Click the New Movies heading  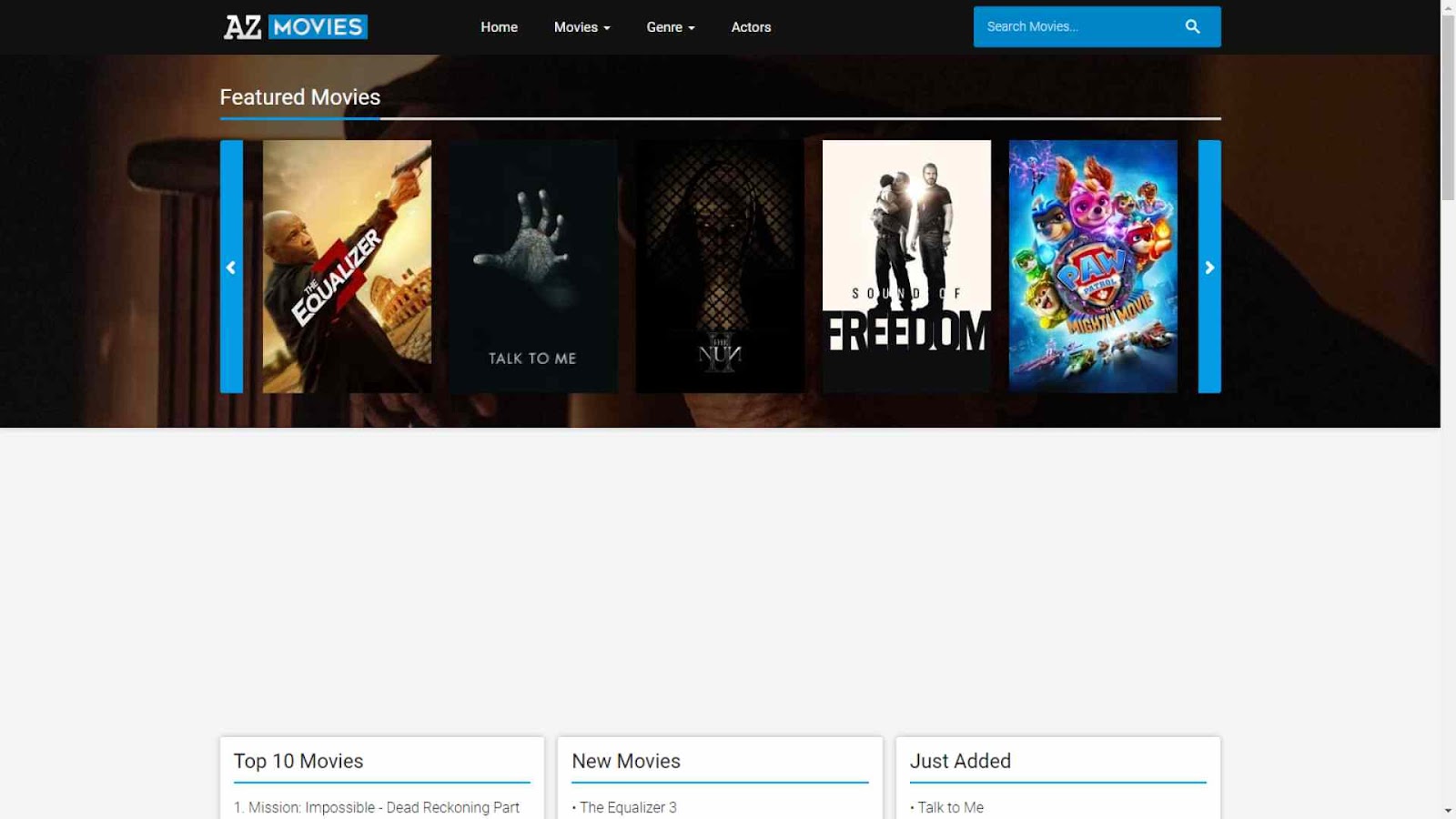click(626, 761)
